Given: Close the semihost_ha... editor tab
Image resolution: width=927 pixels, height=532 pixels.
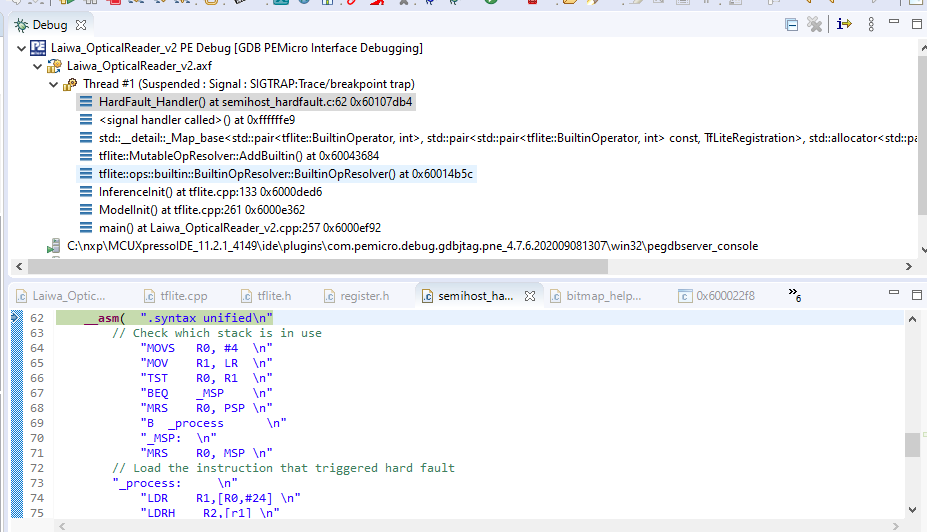Looking at the screenshot, I should [530, 296].
